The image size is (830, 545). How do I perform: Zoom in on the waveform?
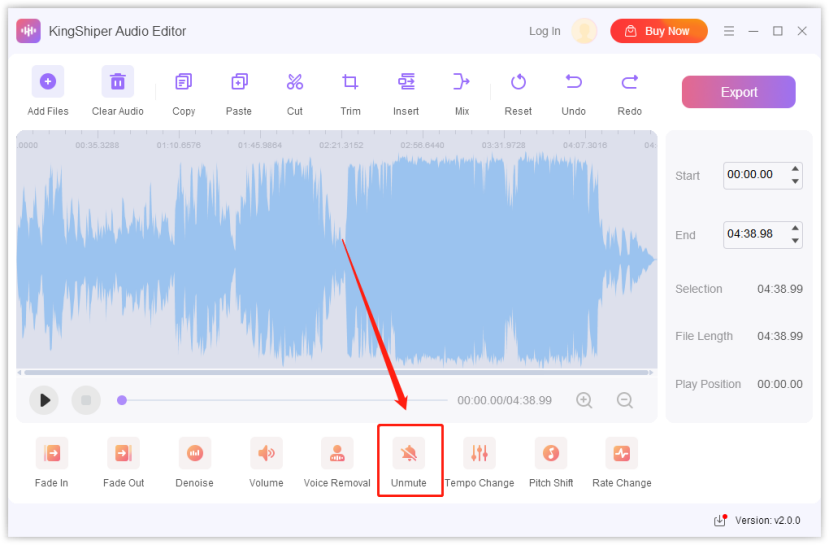pyautogui.click(x=584, y=400)
